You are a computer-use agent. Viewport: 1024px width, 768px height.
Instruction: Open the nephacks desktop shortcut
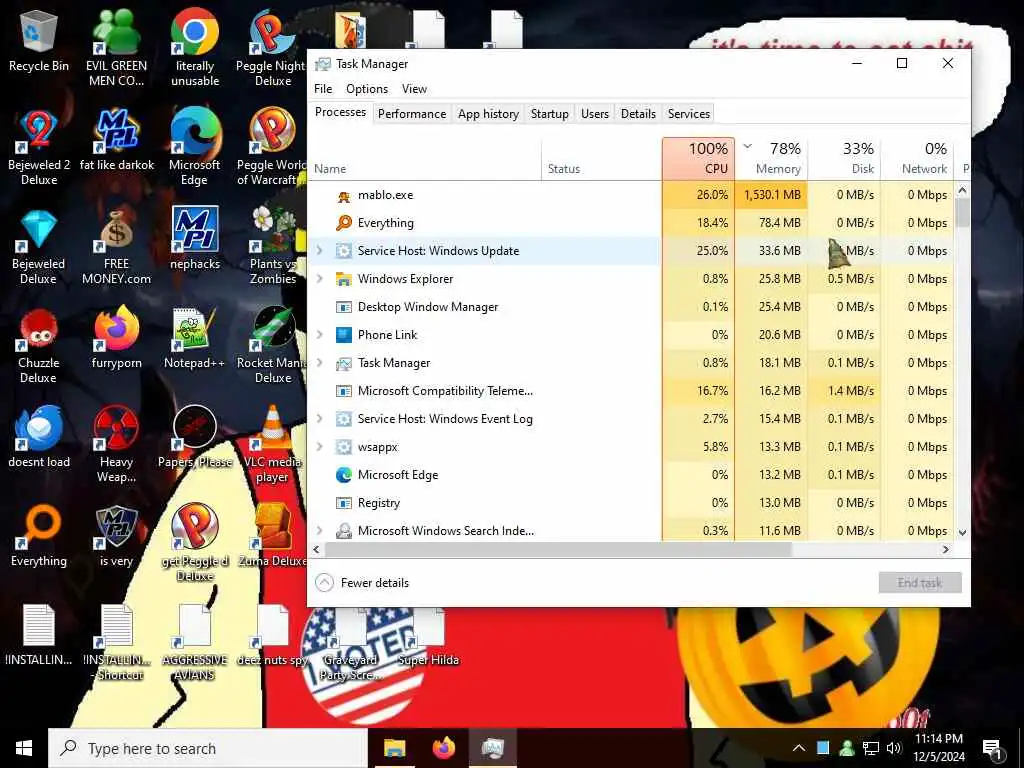[x=195, y=238]
